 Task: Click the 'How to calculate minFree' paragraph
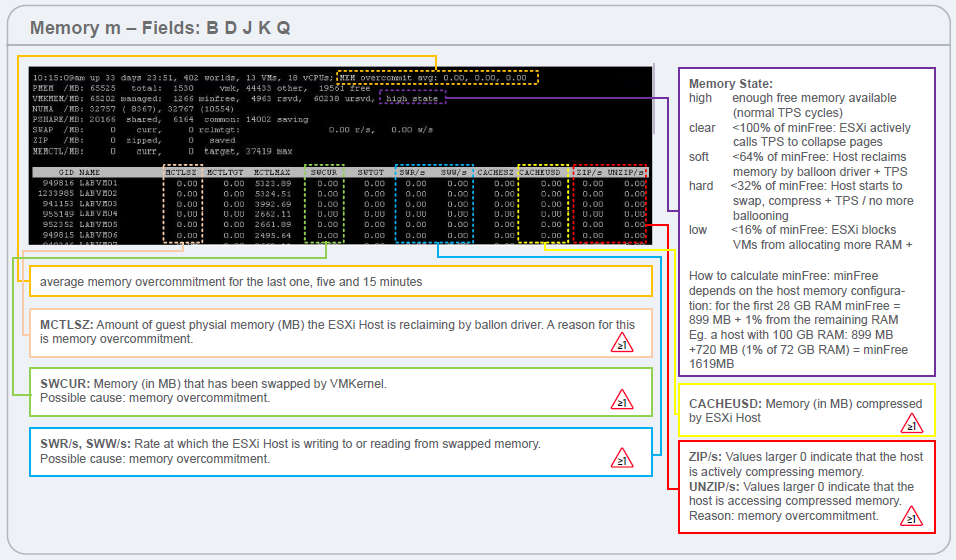(798, 320)
